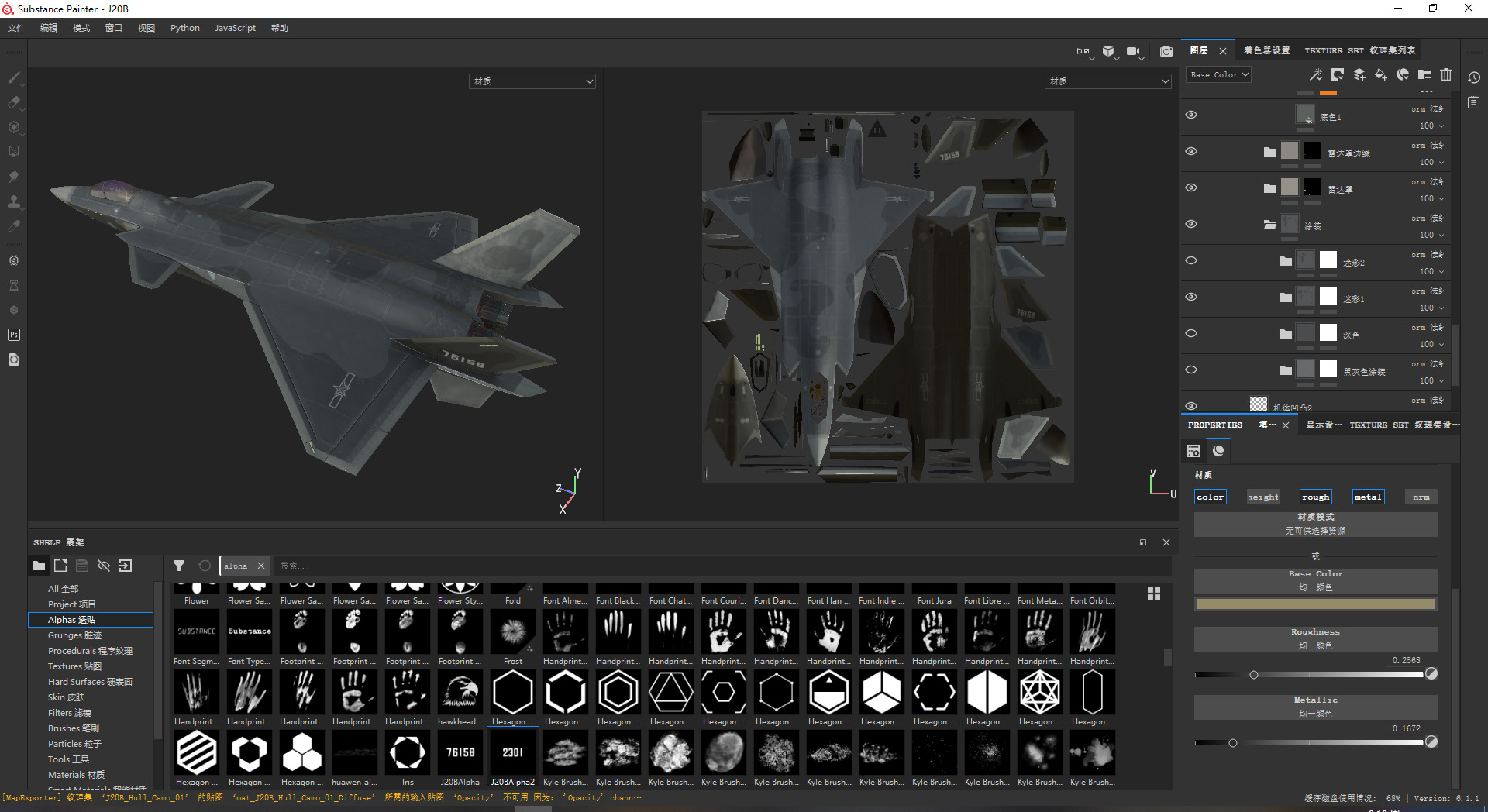Hide the 涂装 folder layer
The height and width of the screenshot is (812, 1488).
(x=1191, y=224)
